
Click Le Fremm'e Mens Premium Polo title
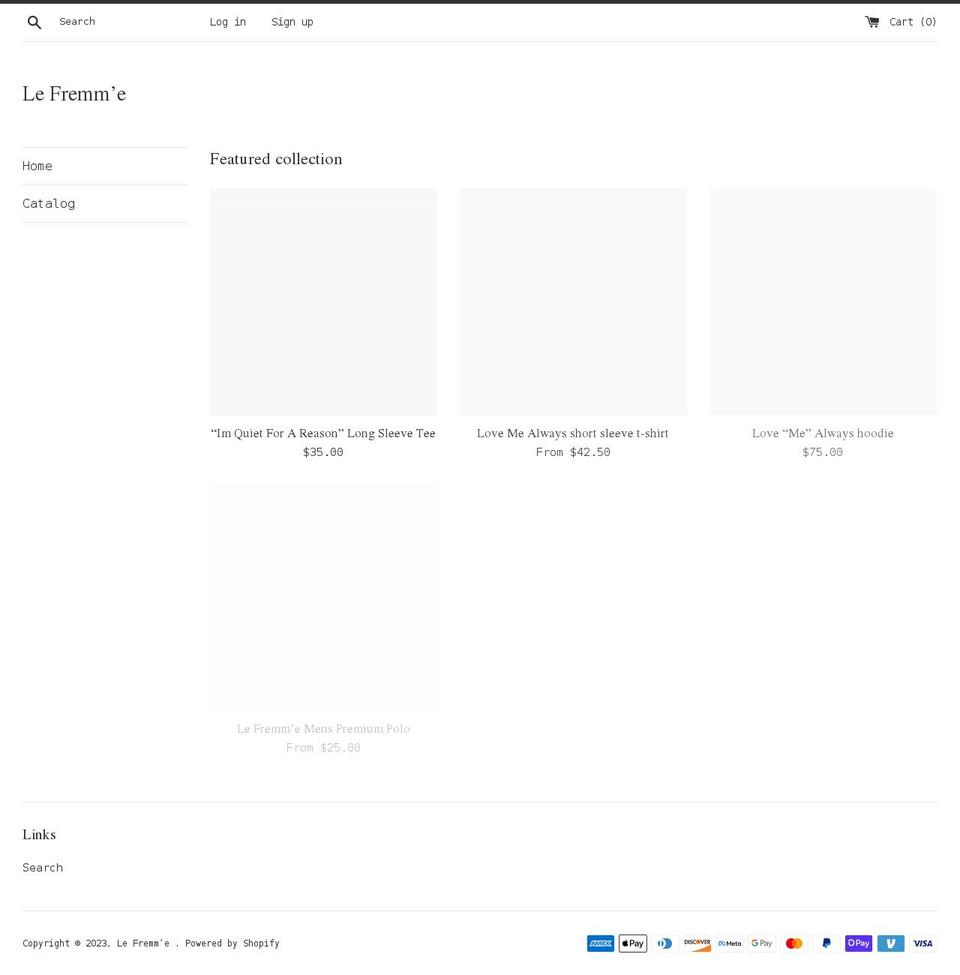323,729
